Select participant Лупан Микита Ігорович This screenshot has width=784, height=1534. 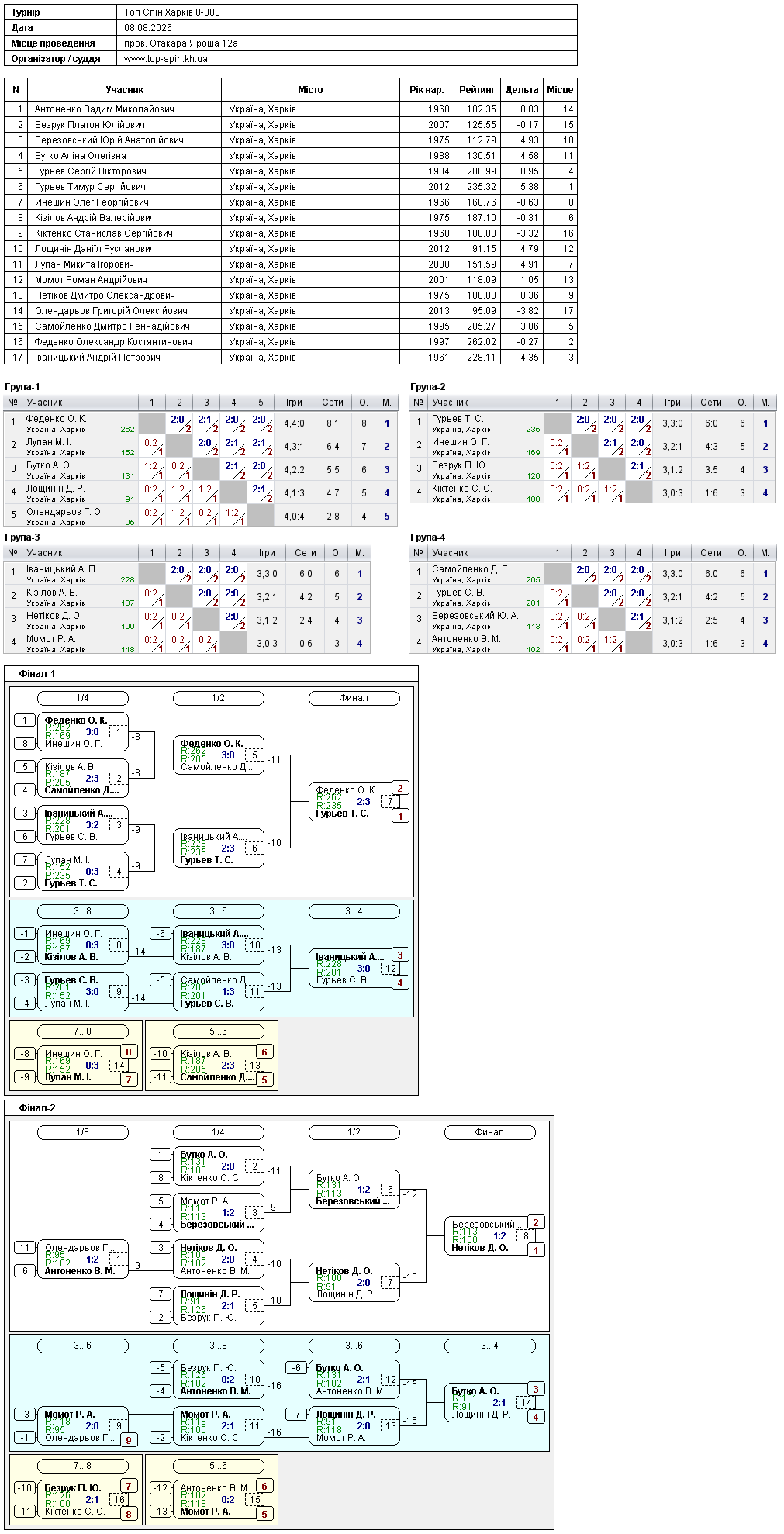(84, 264)
